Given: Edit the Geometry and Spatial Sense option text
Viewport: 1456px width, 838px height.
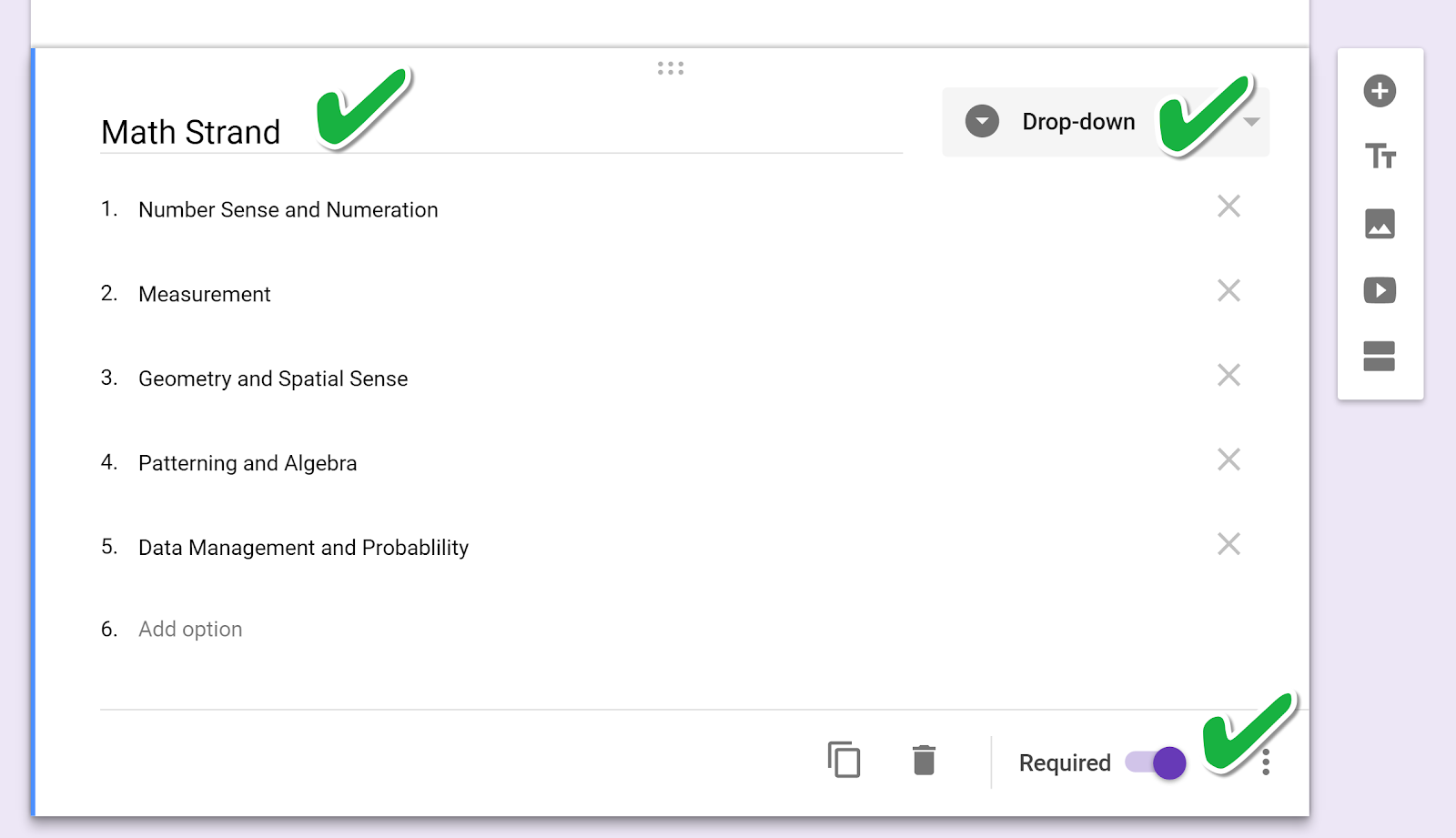Looking at the screenshot, I should click(273, 379).
